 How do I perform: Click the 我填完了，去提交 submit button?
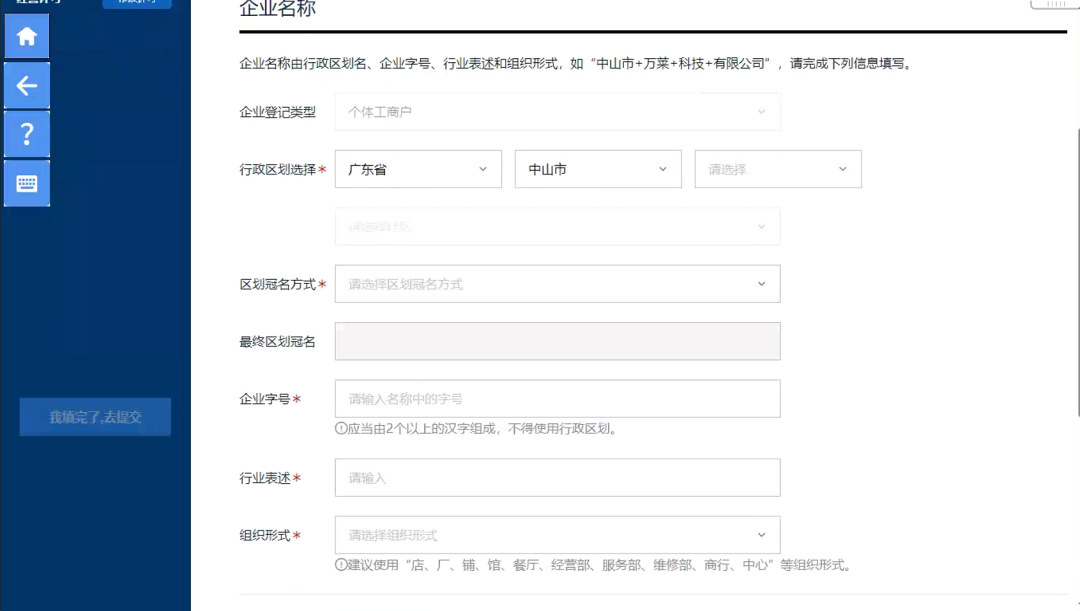[x=95, y=417]
